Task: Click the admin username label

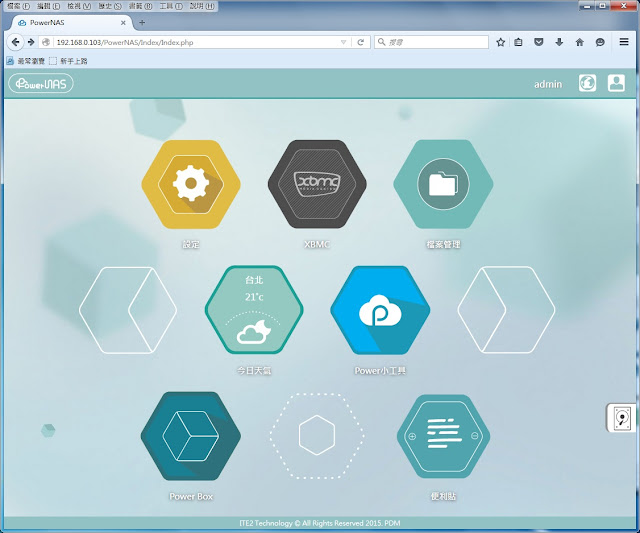Action: (548, 84)
